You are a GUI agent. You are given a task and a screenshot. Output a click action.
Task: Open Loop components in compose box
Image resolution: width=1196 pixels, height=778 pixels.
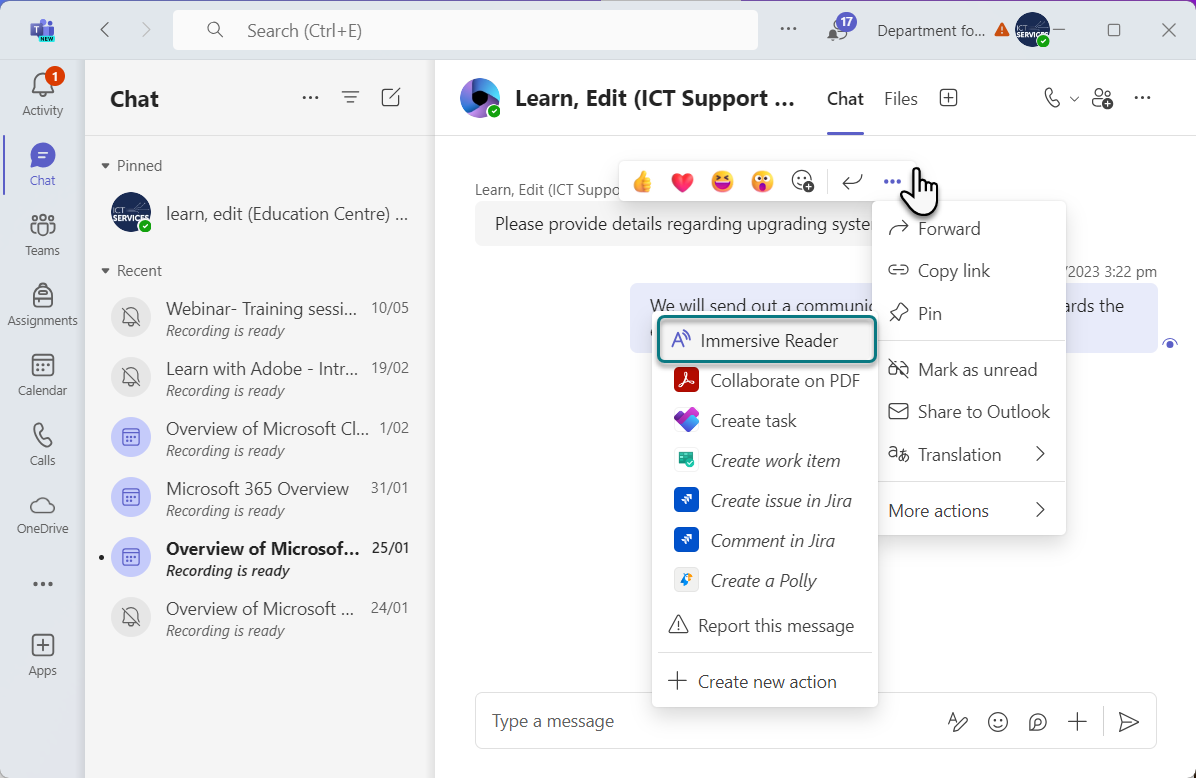(x=1037, y=722)
